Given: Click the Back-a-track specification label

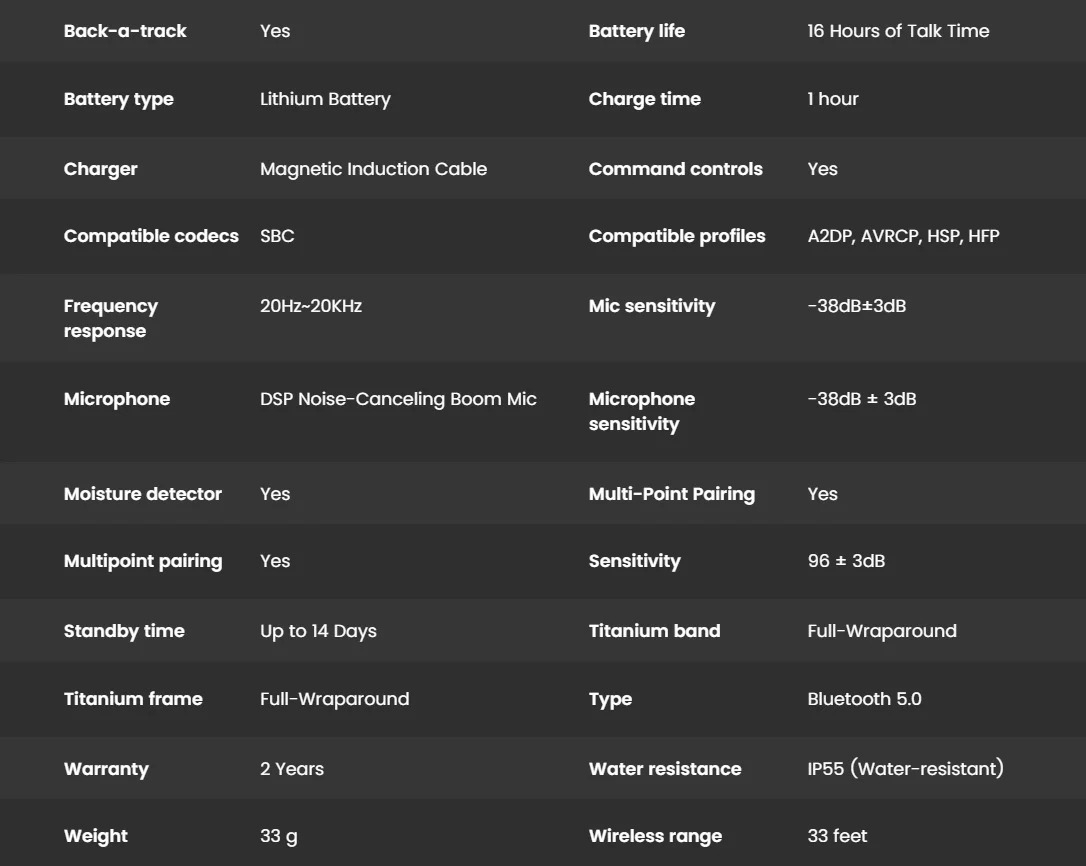Looking at the screenshot, I should coord(125,31).
